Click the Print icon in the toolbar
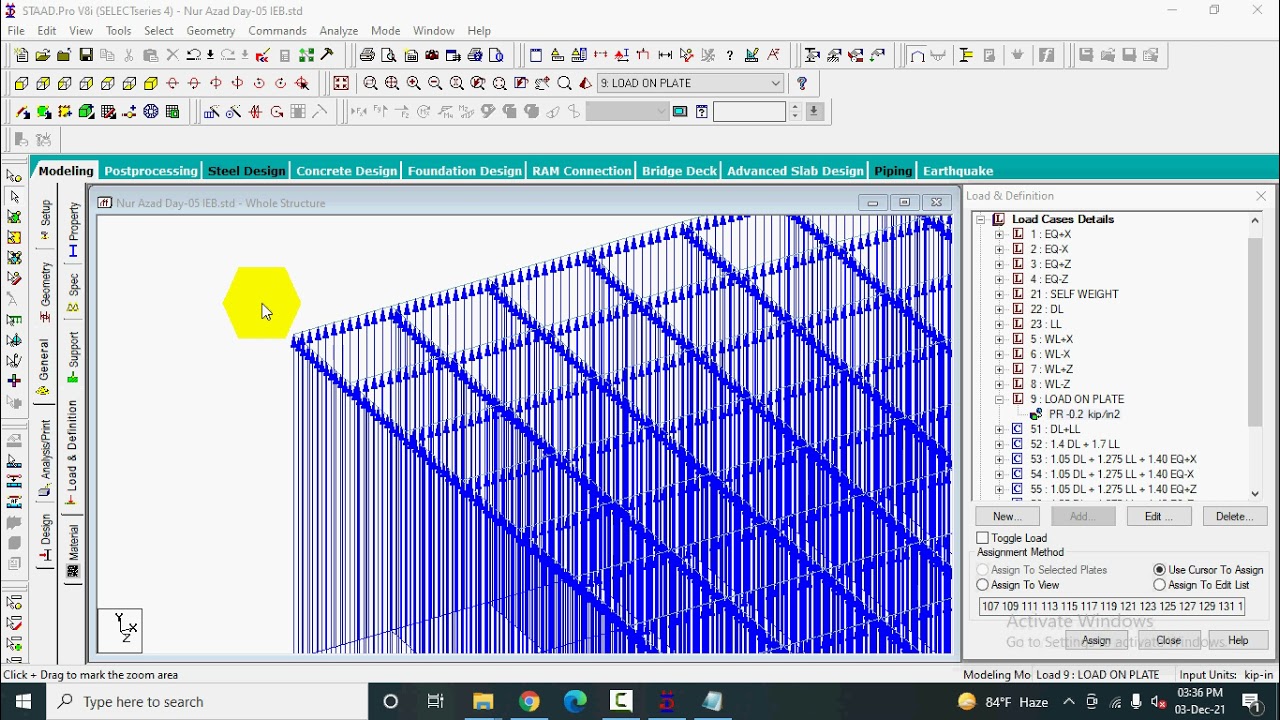1280x720 pixels. point(367,56)
